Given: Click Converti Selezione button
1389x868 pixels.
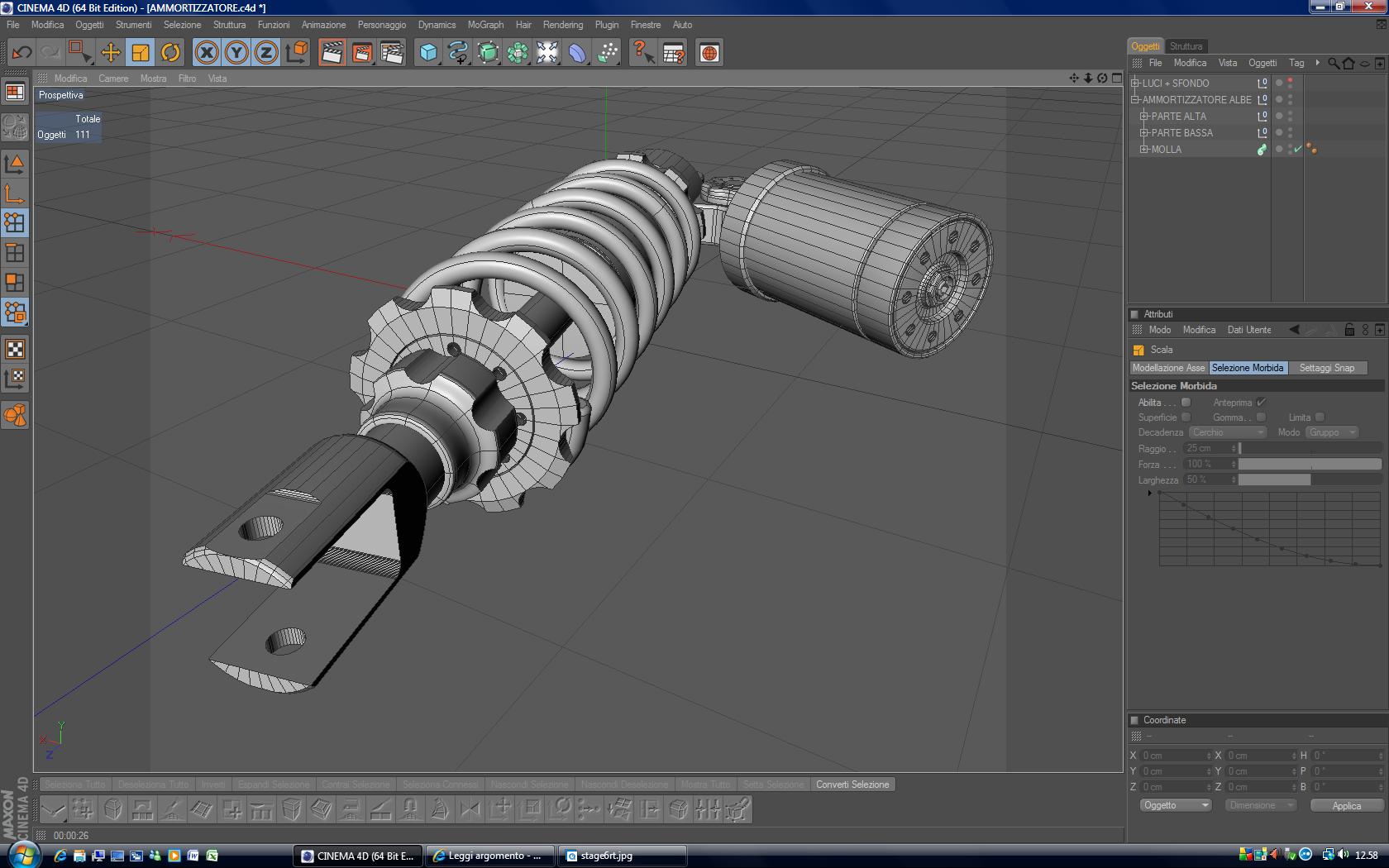Looking at the screenshot, I should click(852, 785).
